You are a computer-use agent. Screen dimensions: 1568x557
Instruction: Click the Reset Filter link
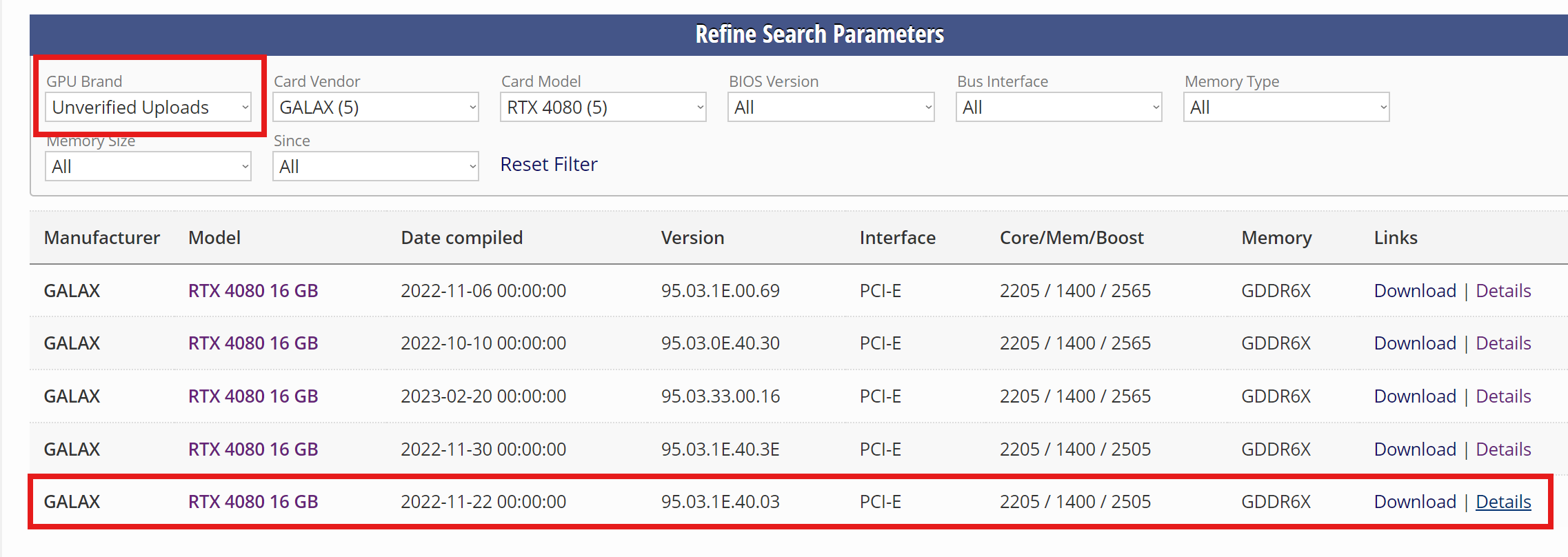[x=548, y=164]
